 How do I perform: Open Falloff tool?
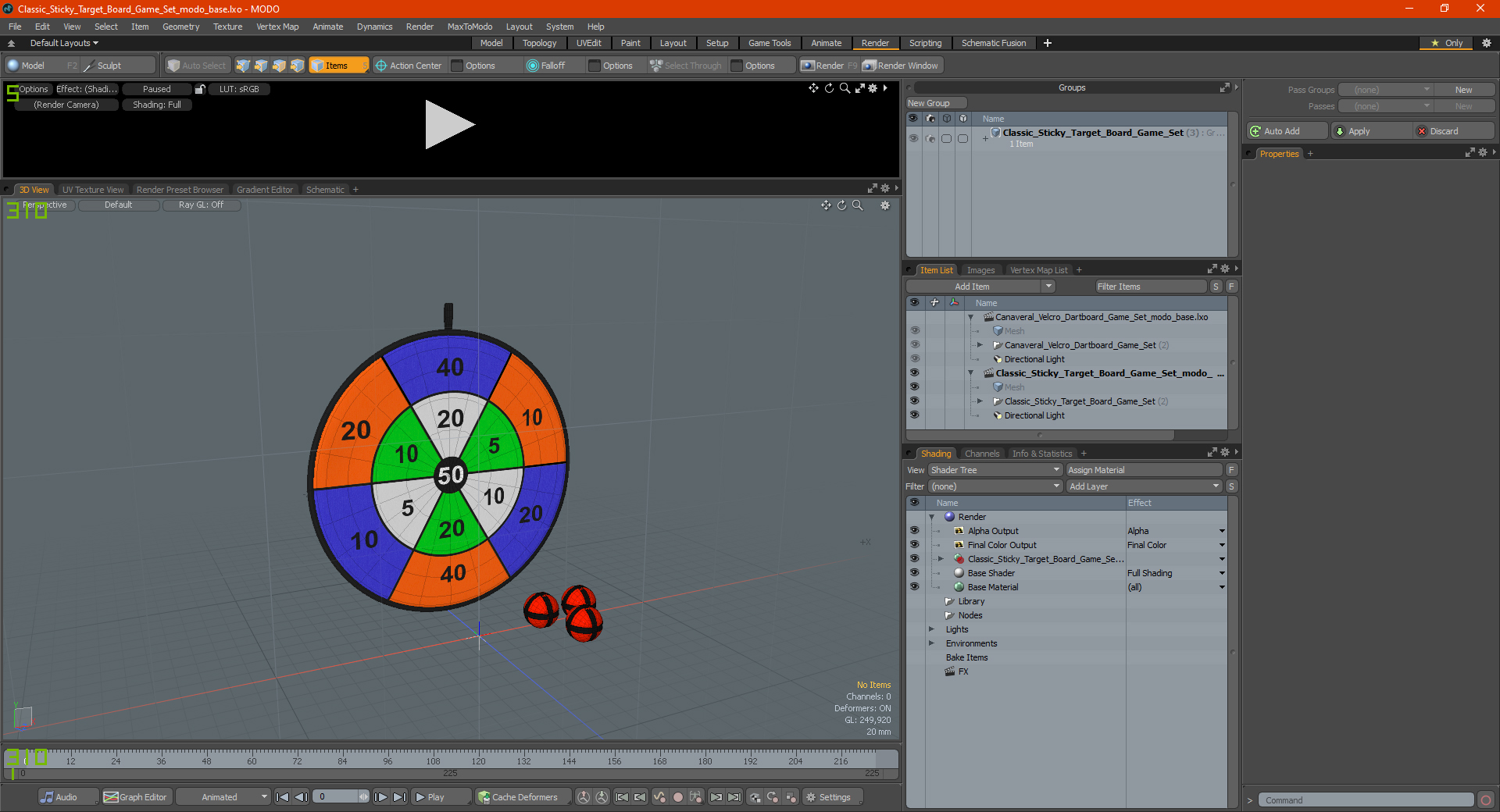[546, 66]
